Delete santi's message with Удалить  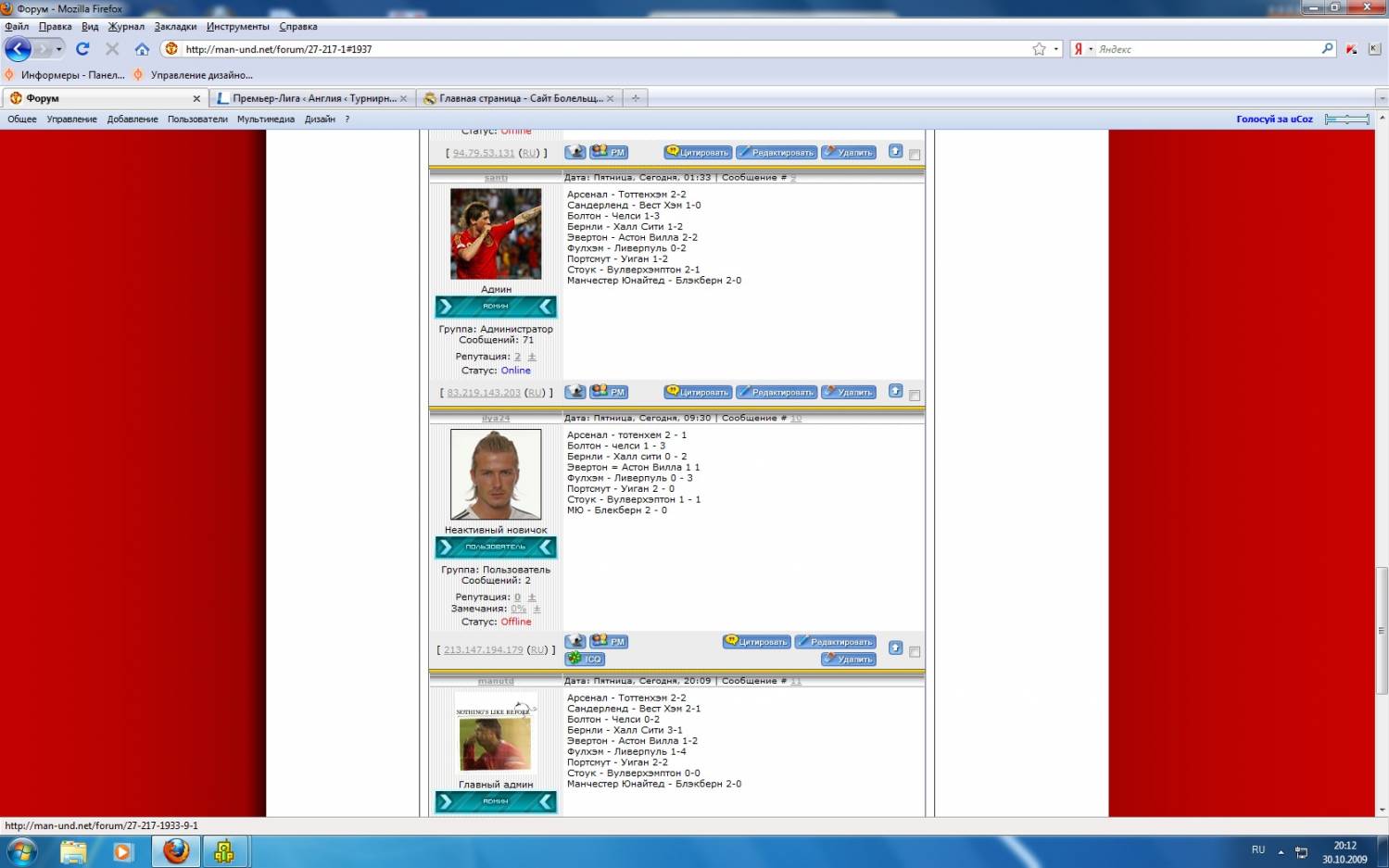[848, 392]
